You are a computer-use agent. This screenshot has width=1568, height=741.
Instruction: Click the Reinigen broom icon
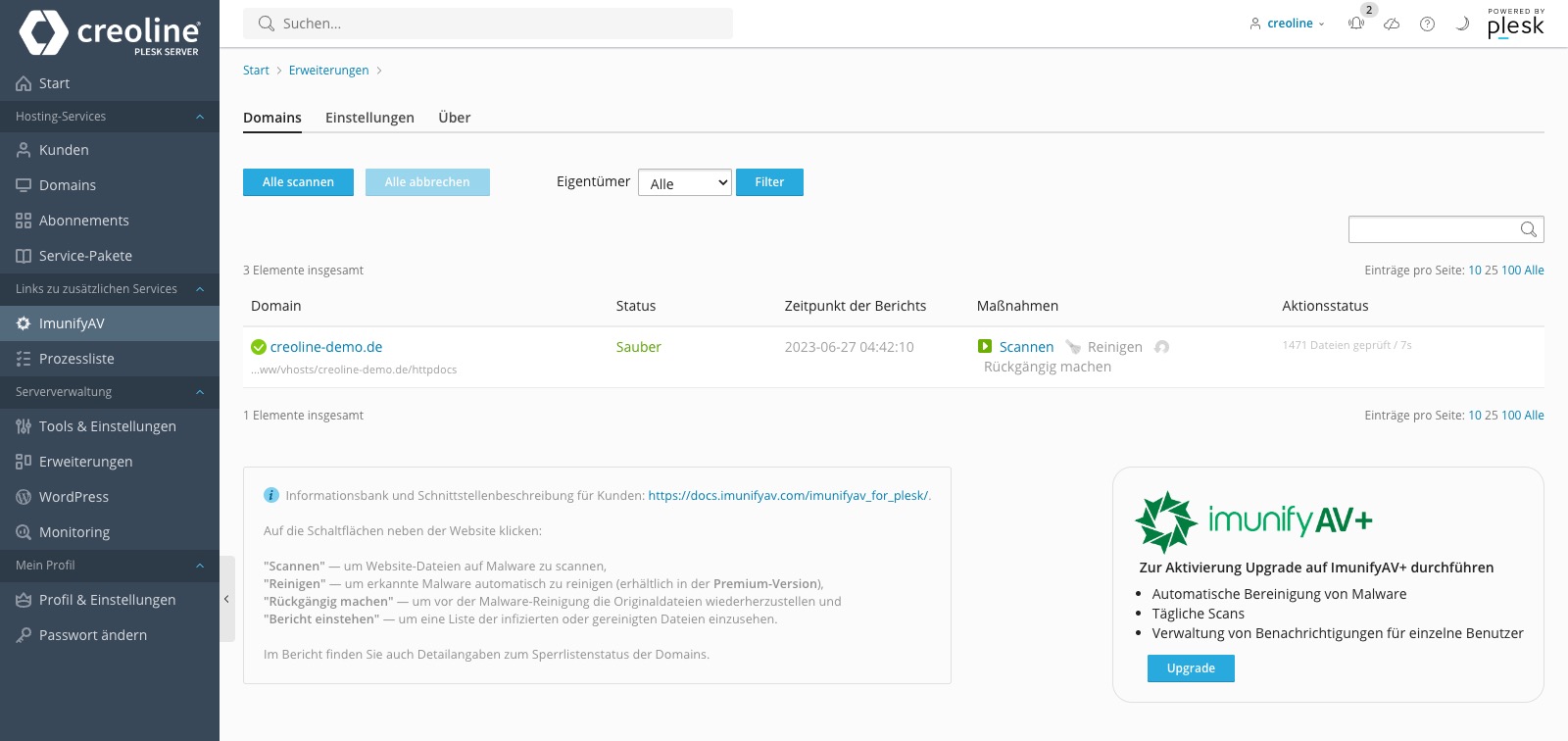1073,347
